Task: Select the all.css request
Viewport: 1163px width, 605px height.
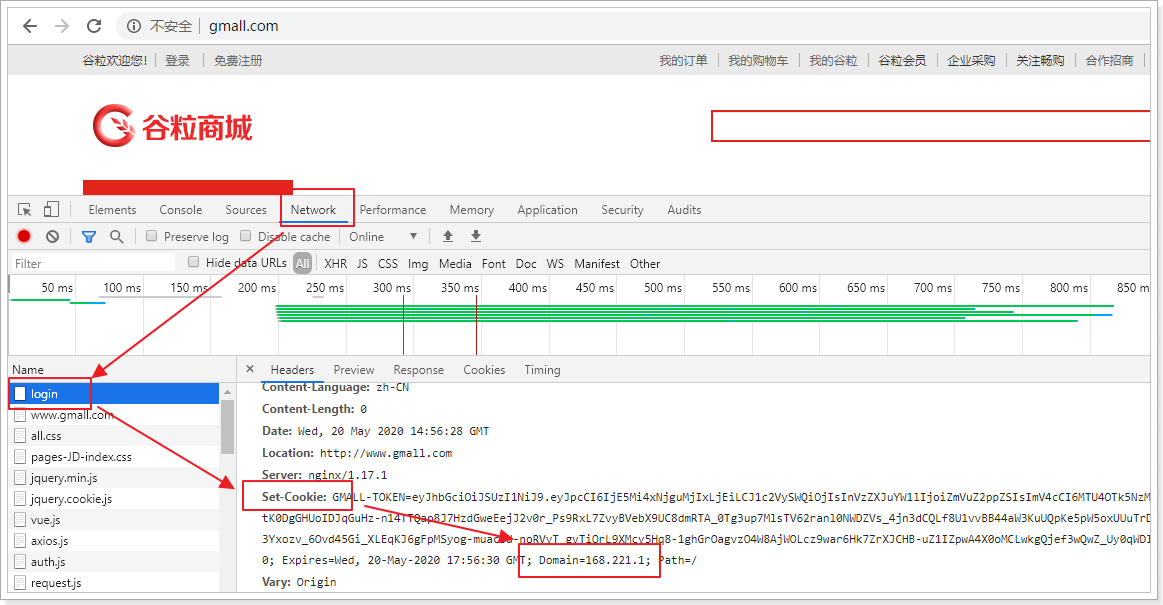Action: pos(114,436)
